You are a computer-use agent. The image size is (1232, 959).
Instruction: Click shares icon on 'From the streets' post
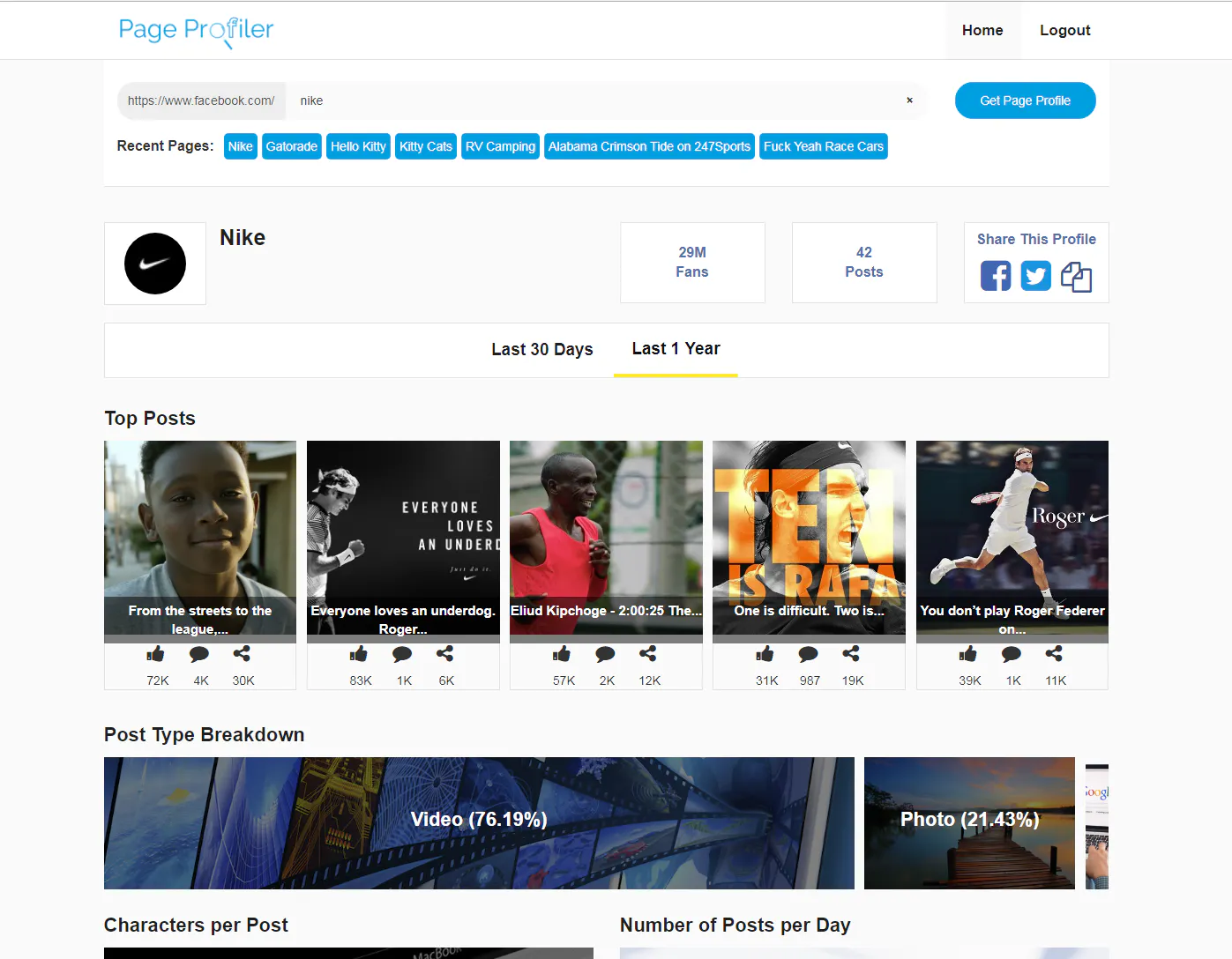[x=242, y=654]
